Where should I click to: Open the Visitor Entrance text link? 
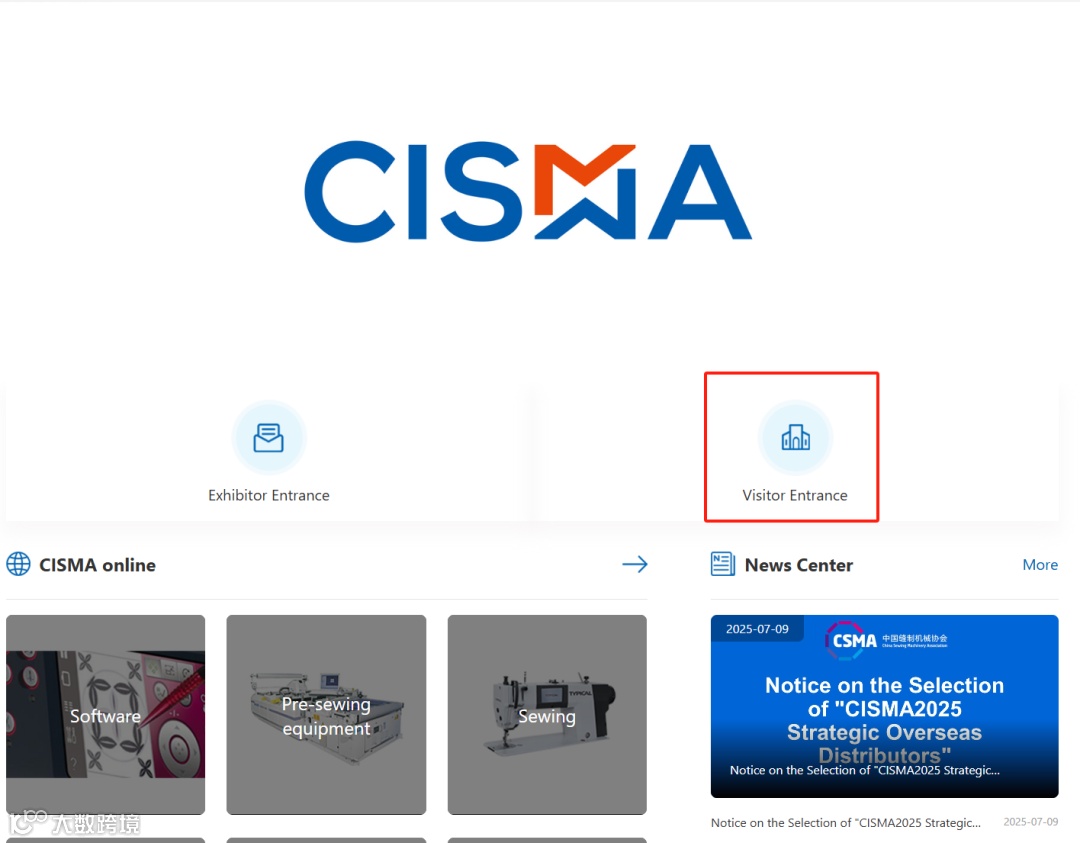coord(795,495)
